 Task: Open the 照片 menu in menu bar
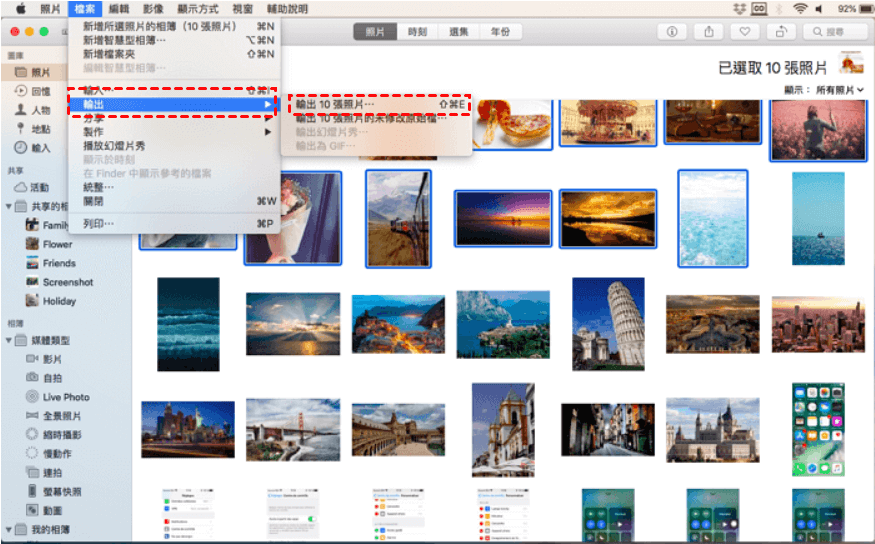(50, 8)
